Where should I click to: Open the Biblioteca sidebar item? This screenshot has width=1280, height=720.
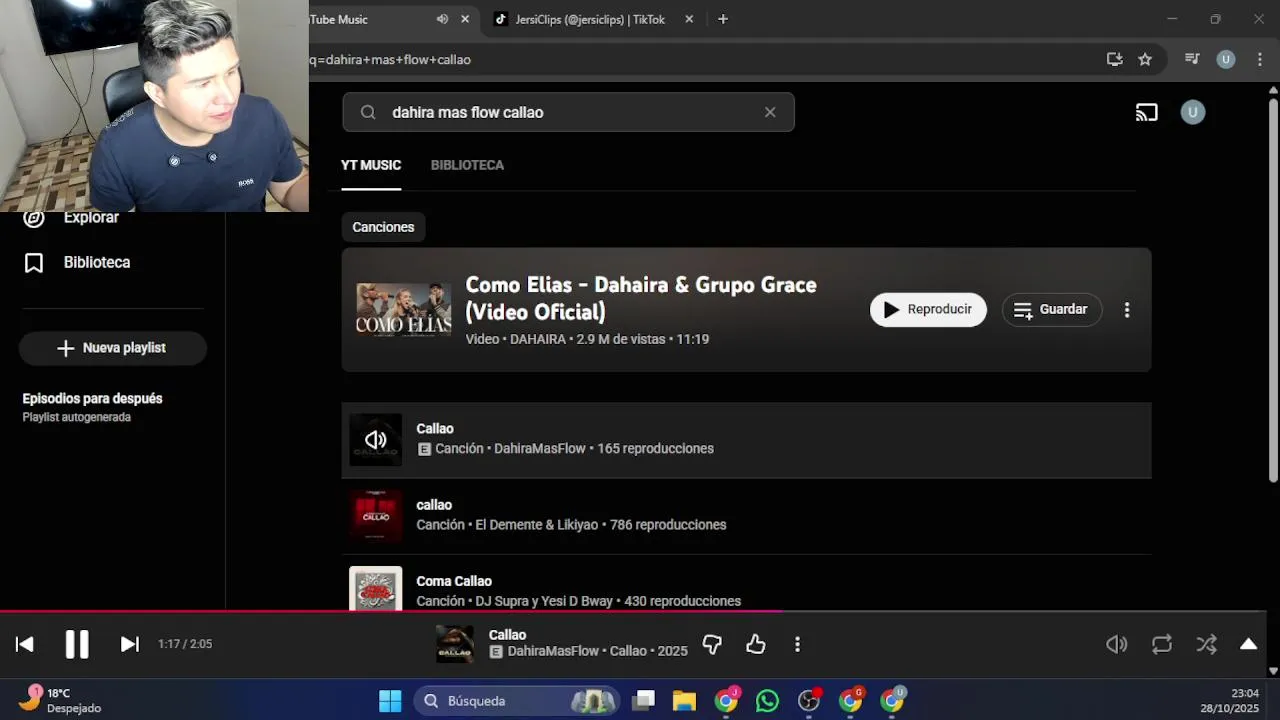point(78,263)
